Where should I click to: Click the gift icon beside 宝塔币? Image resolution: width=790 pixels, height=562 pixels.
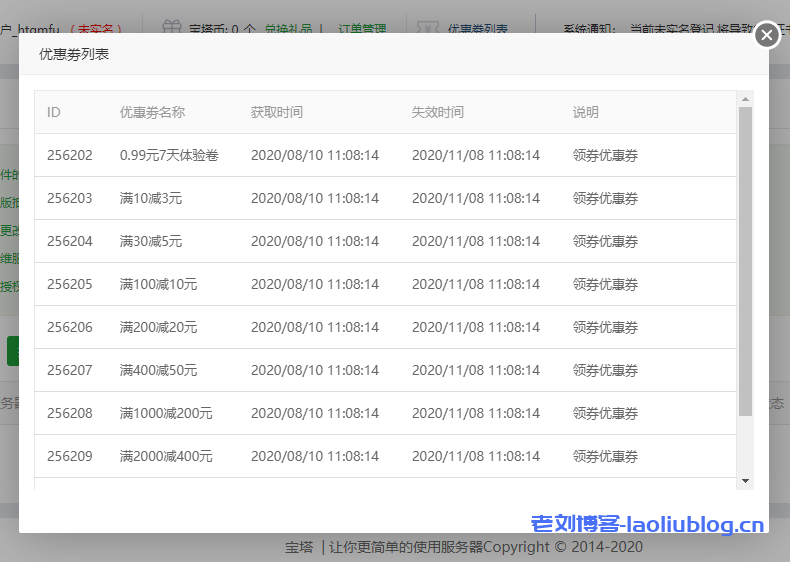(x=172, y=28)
